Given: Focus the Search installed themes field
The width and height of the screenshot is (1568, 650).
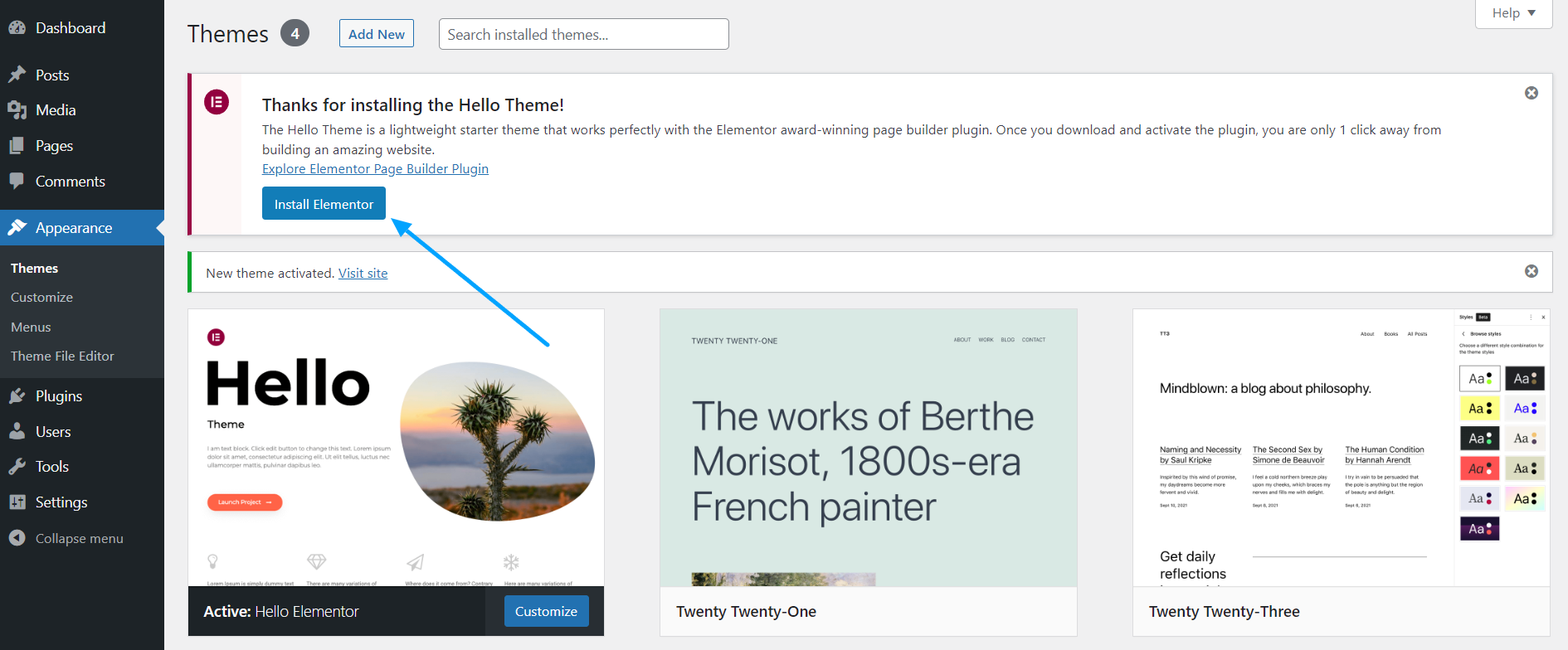Looking at the screenshot, I should point(583,34).
